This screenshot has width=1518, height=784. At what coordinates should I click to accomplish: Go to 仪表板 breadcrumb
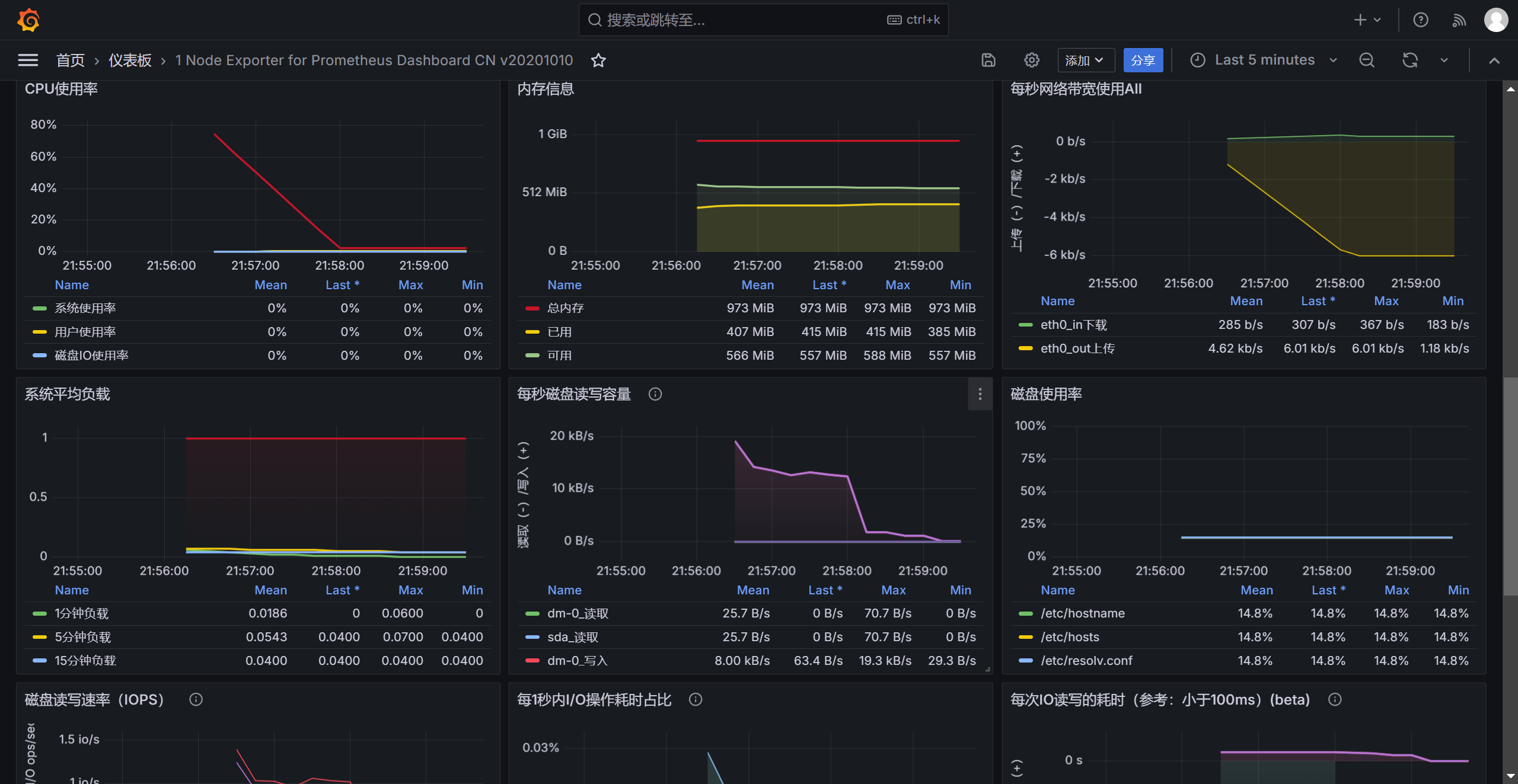pos(130,60)
